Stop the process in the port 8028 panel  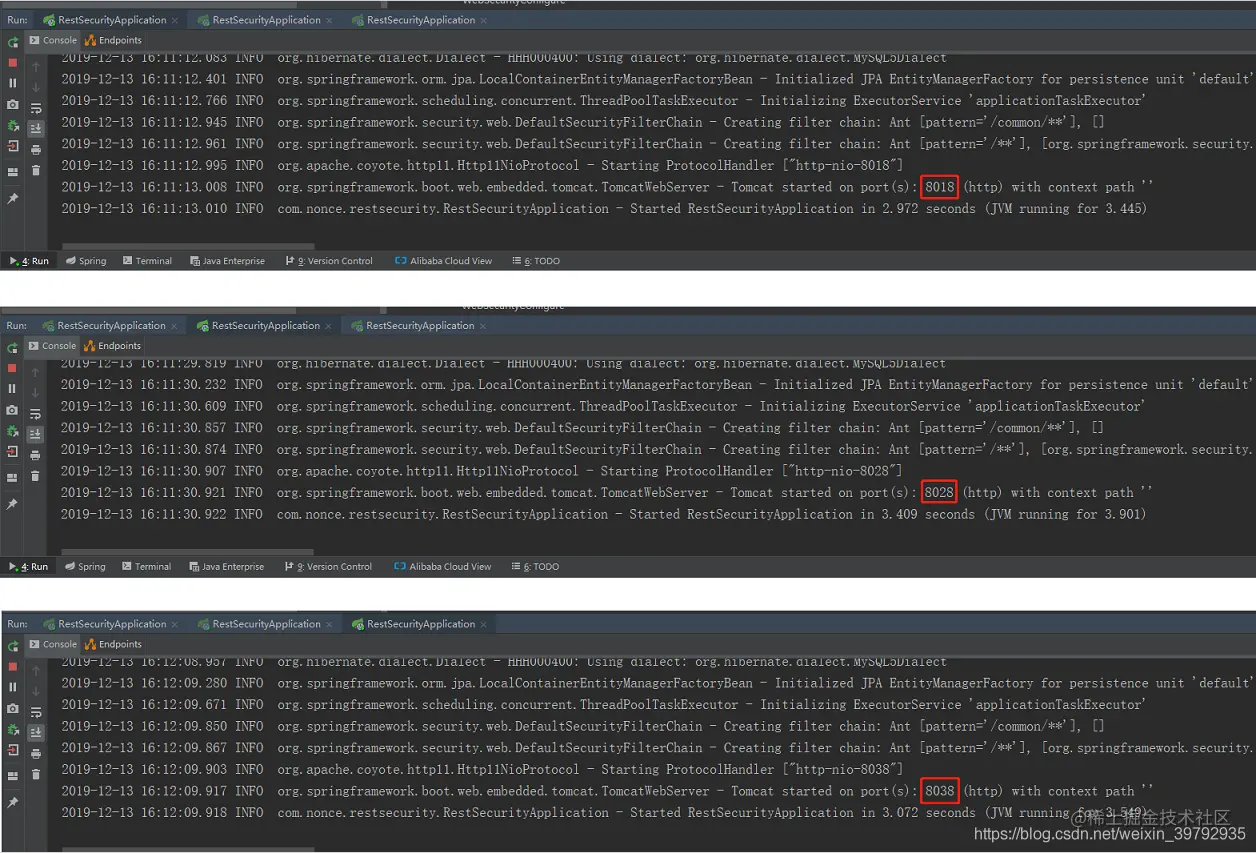tap(13, 368)
